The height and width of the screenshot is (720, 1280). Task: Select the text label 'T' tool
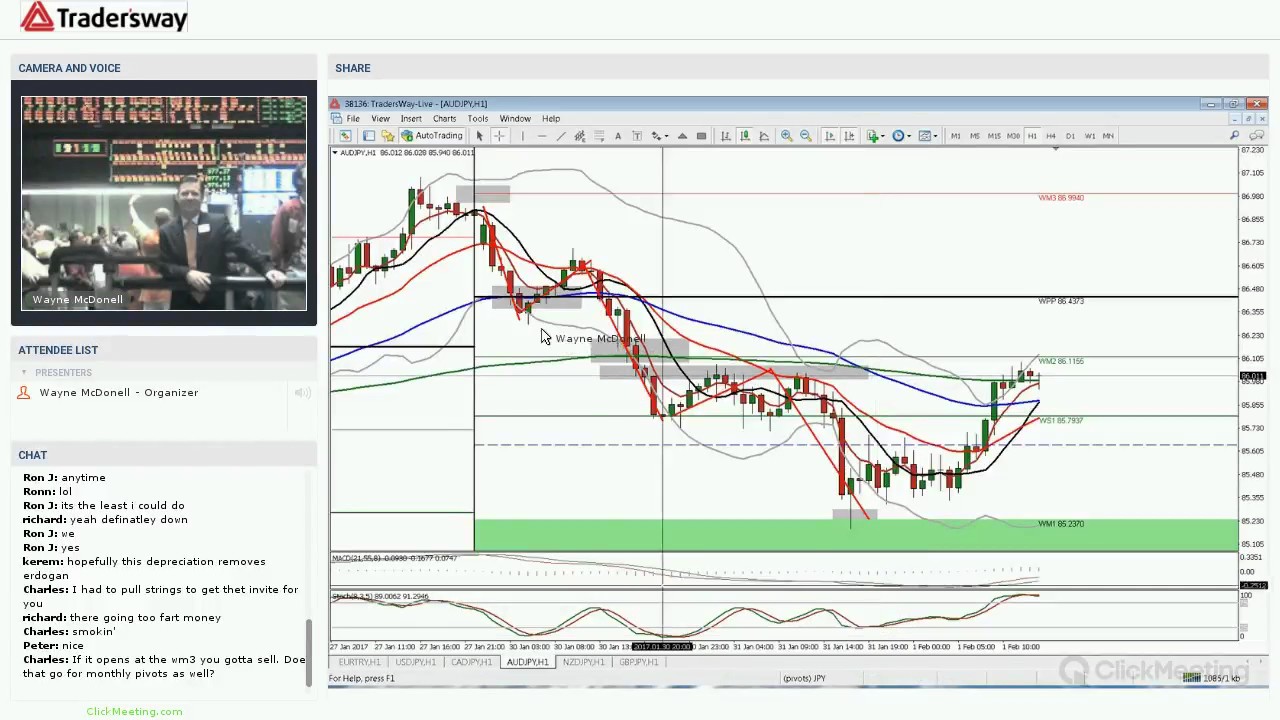[637, 136]
